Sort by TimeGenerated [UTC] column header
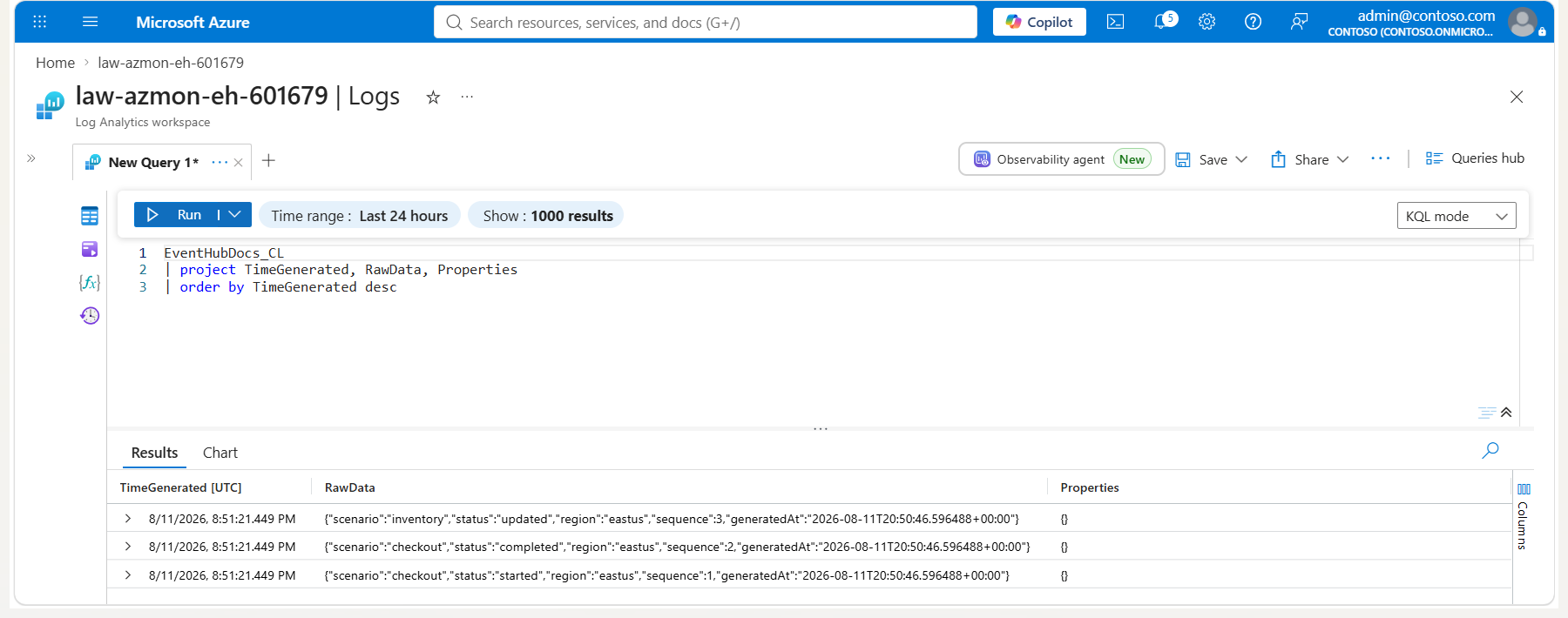Screen dimensions: 1568x618 [x=181, y=487]
